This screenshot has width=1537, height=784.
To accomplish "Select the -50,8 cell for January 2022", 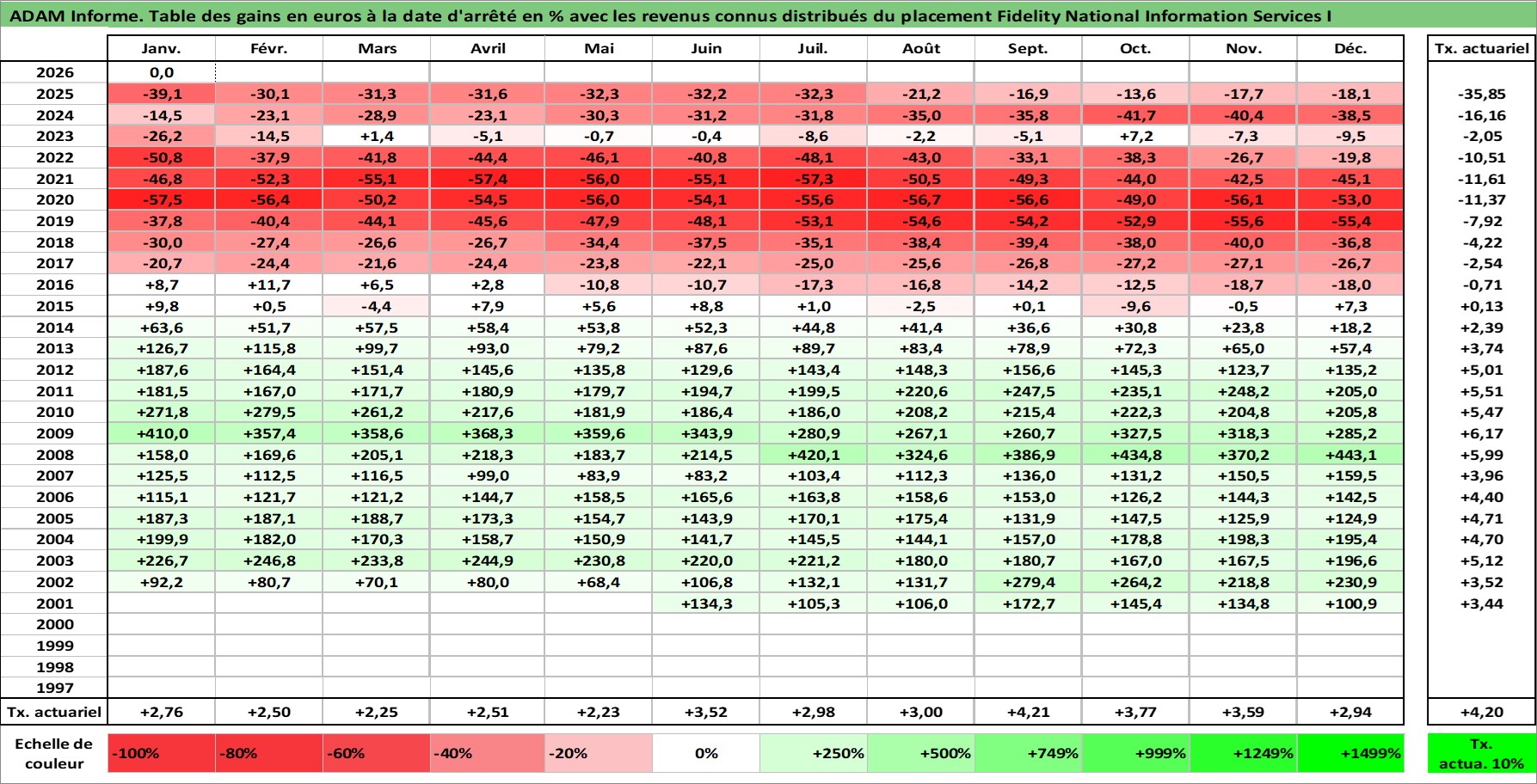I will tap(161, 157).
